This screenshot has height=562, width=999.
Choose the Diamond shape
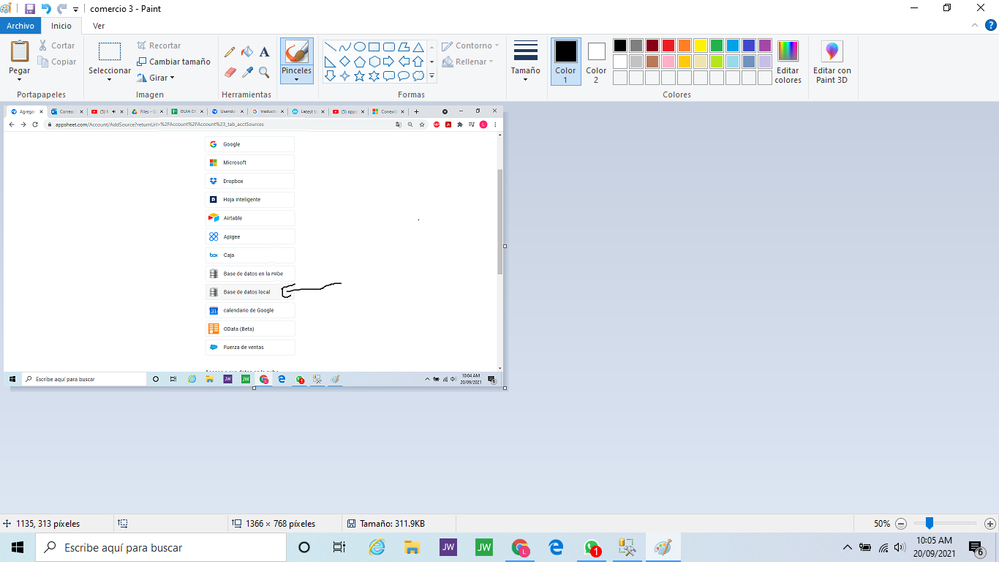345,62
